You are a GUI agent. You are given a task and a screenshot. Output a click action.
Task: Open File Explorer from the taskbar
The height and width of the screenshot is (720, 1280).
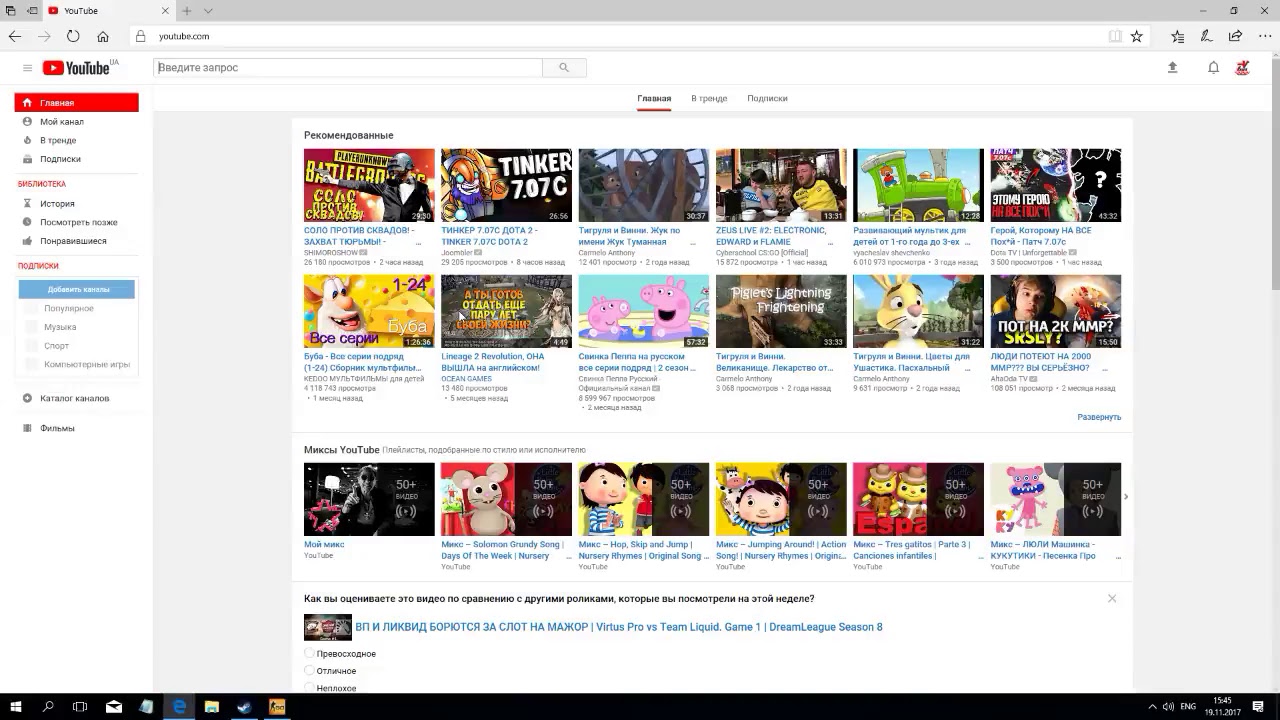click(x=212, y=706)
